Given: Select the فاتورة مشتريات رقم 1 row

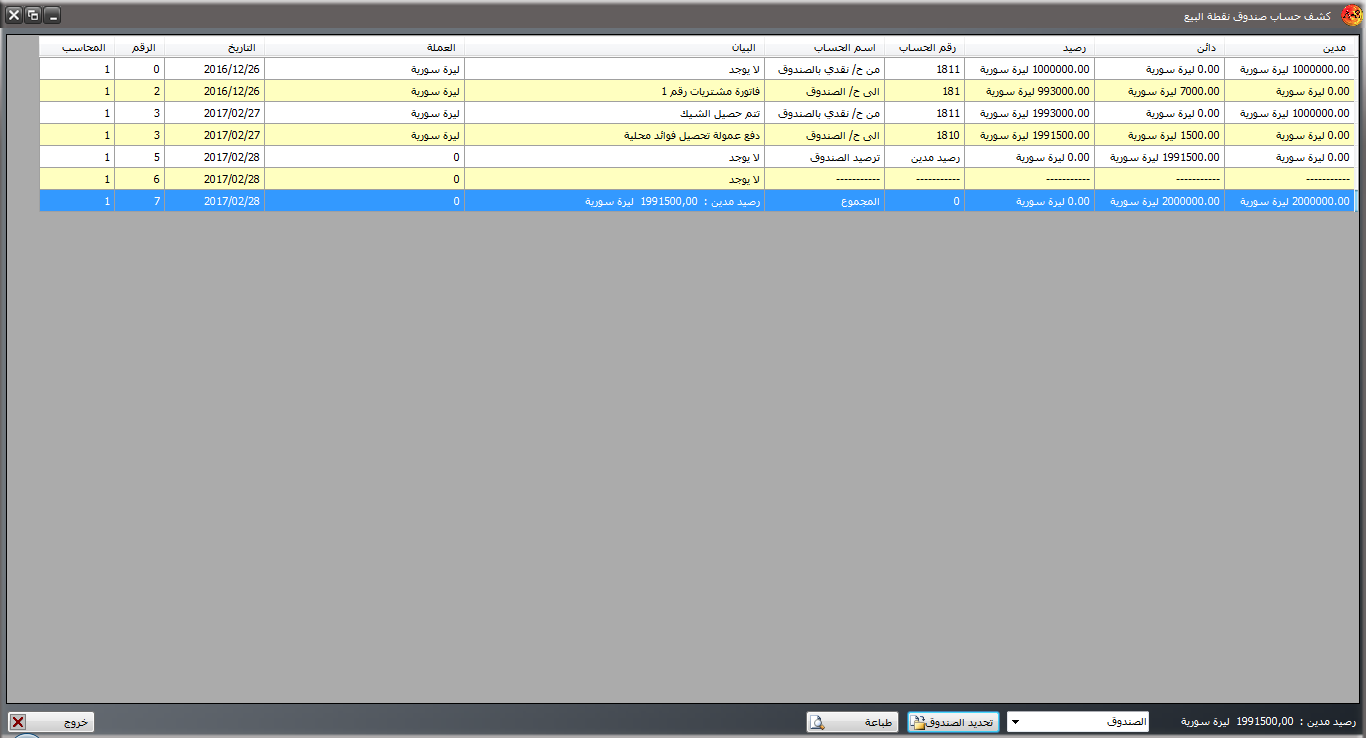Looking at the screenshot, I should coord(614,91).
